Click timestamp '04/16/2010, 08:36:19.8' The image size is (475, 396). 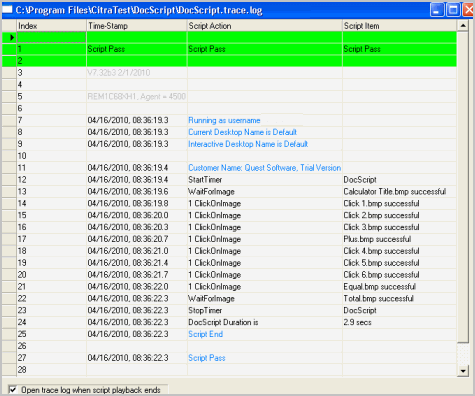click(x=128, y=203)
